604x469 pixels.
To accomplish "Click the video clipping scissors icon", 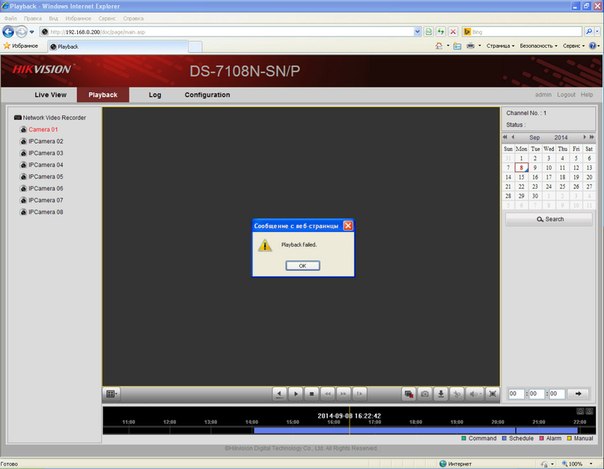I will point(457,394).
